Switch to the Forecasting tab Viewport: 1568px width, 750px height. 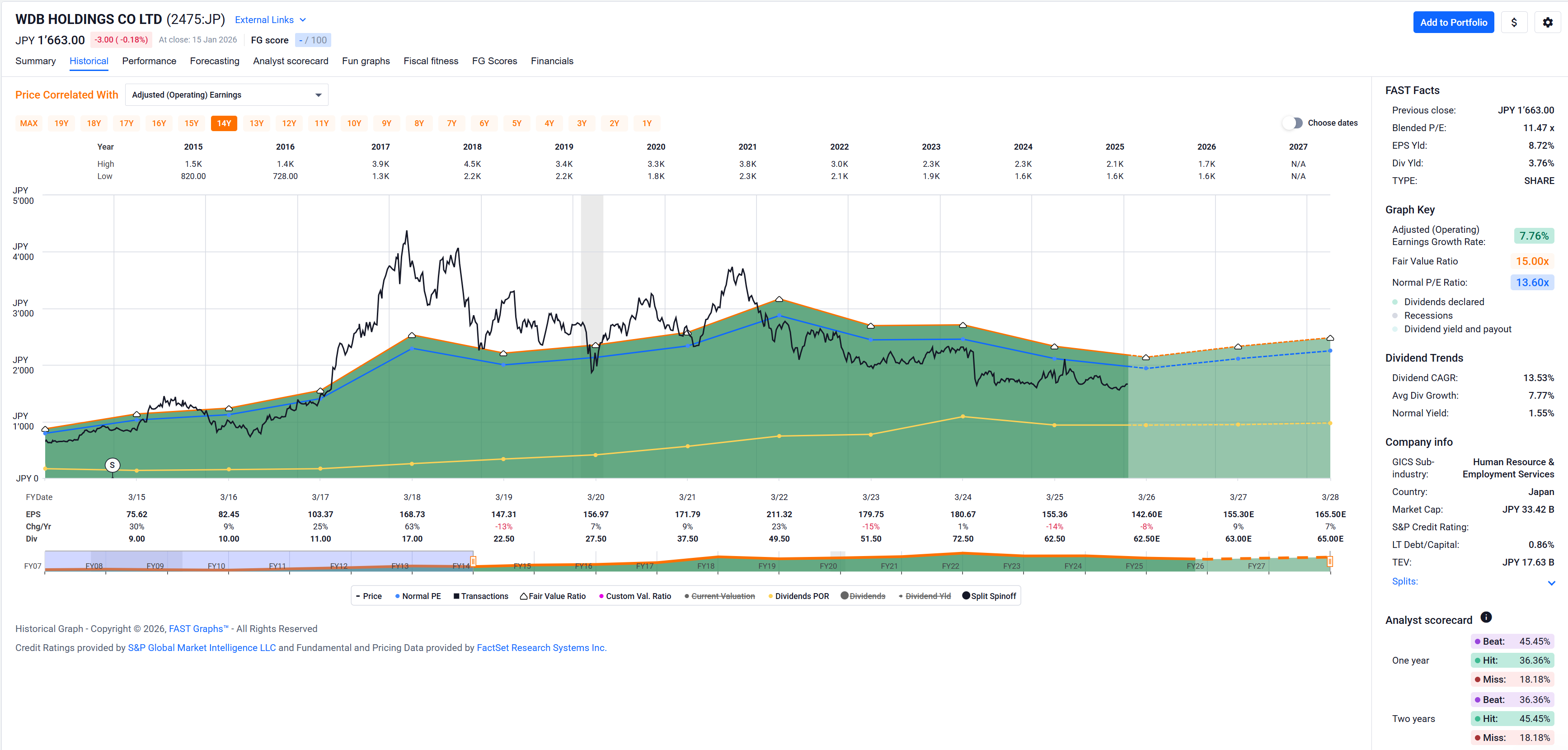click(x=214, y=61)
